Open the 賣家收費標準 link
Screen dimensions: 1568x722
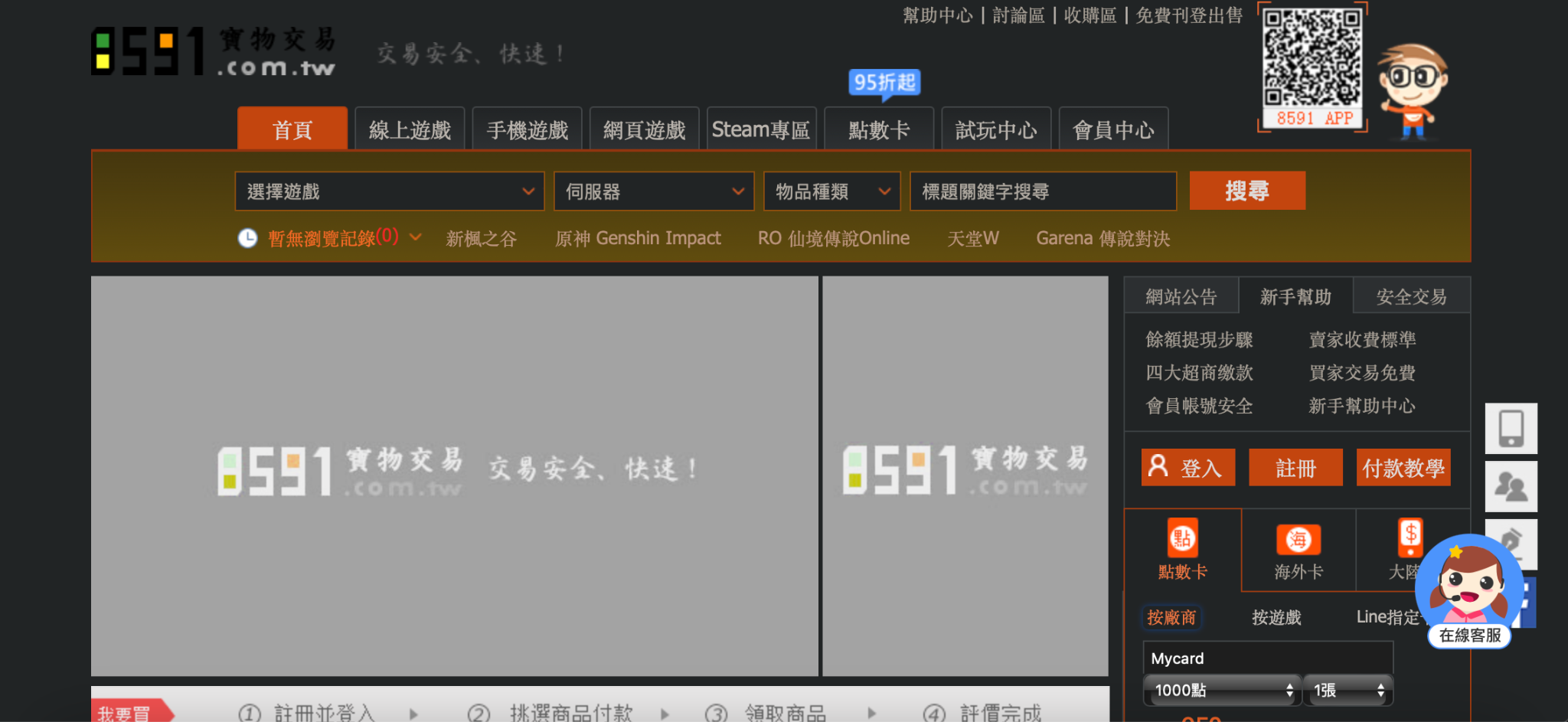(x=1362, y=339)
